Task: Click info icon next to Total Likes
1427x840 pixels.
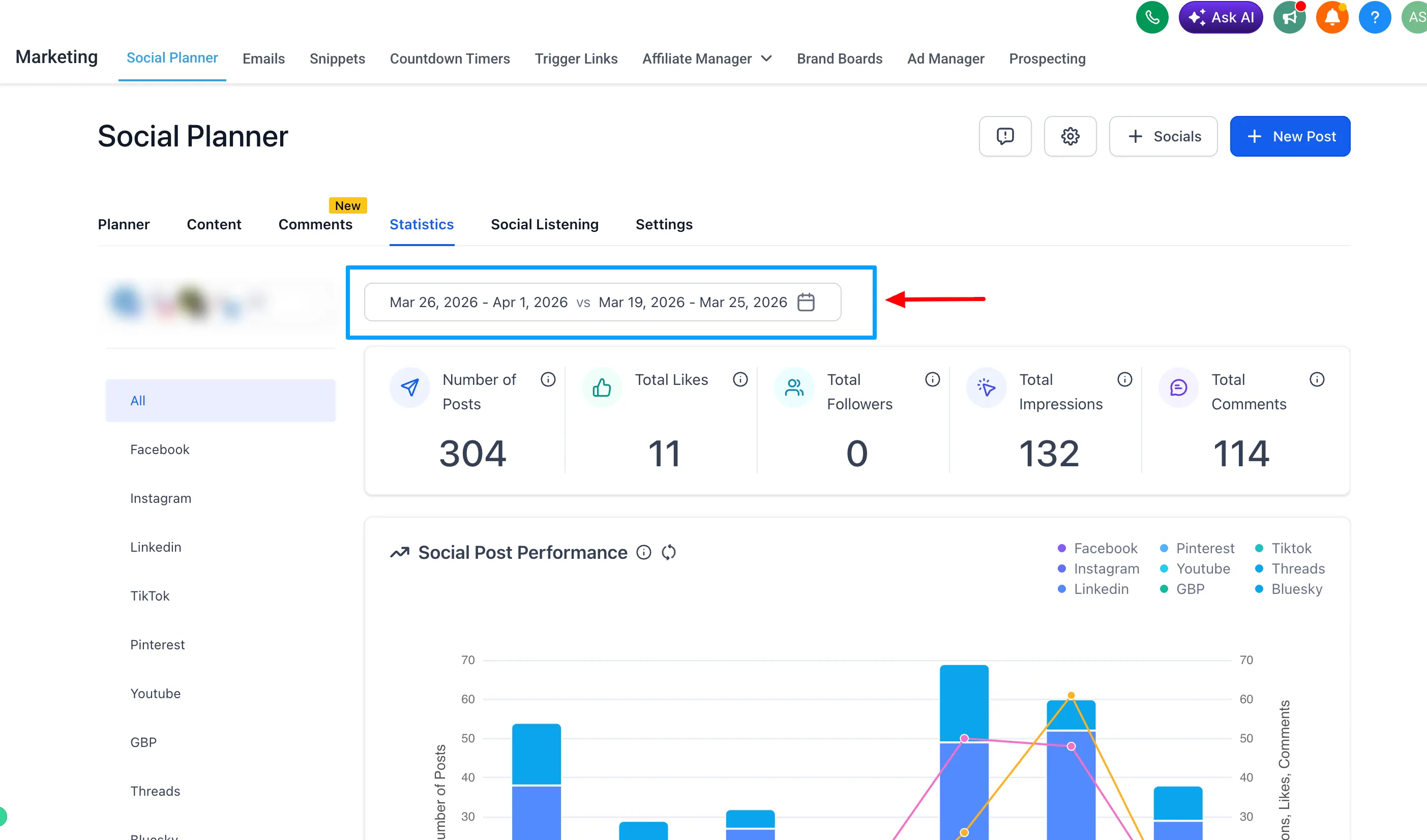Action: [740, 379]
